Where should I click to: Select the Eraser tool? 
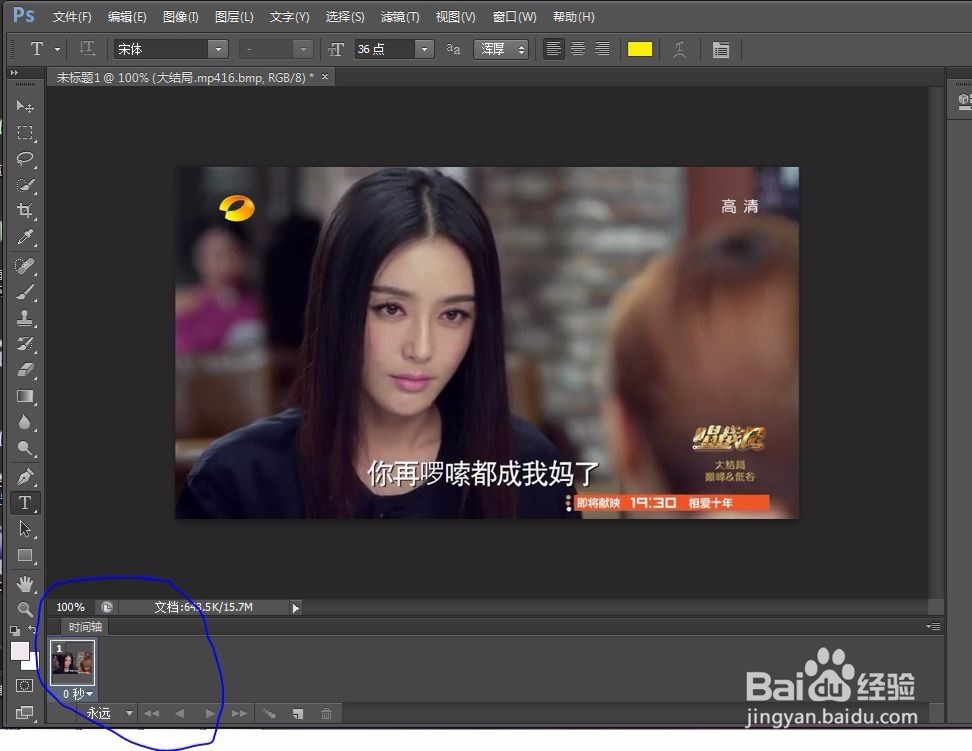click(x=25, y=370)
